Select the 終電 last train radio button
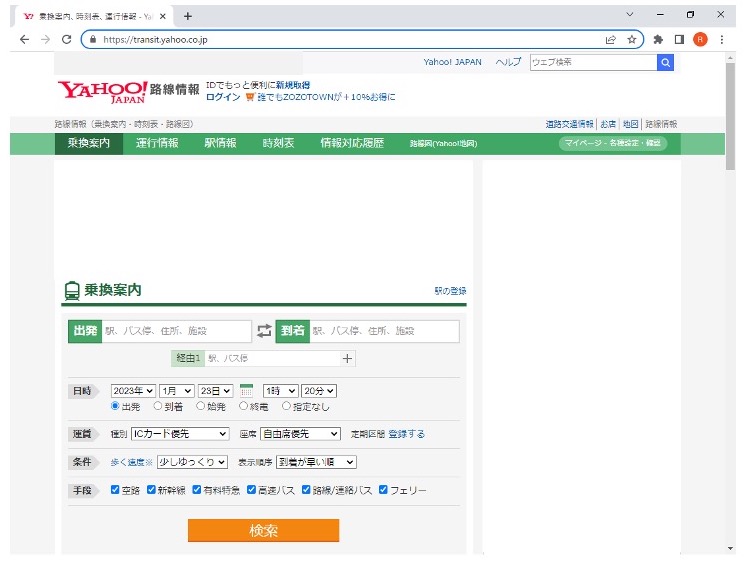746x562 pixels. point(243,406)
